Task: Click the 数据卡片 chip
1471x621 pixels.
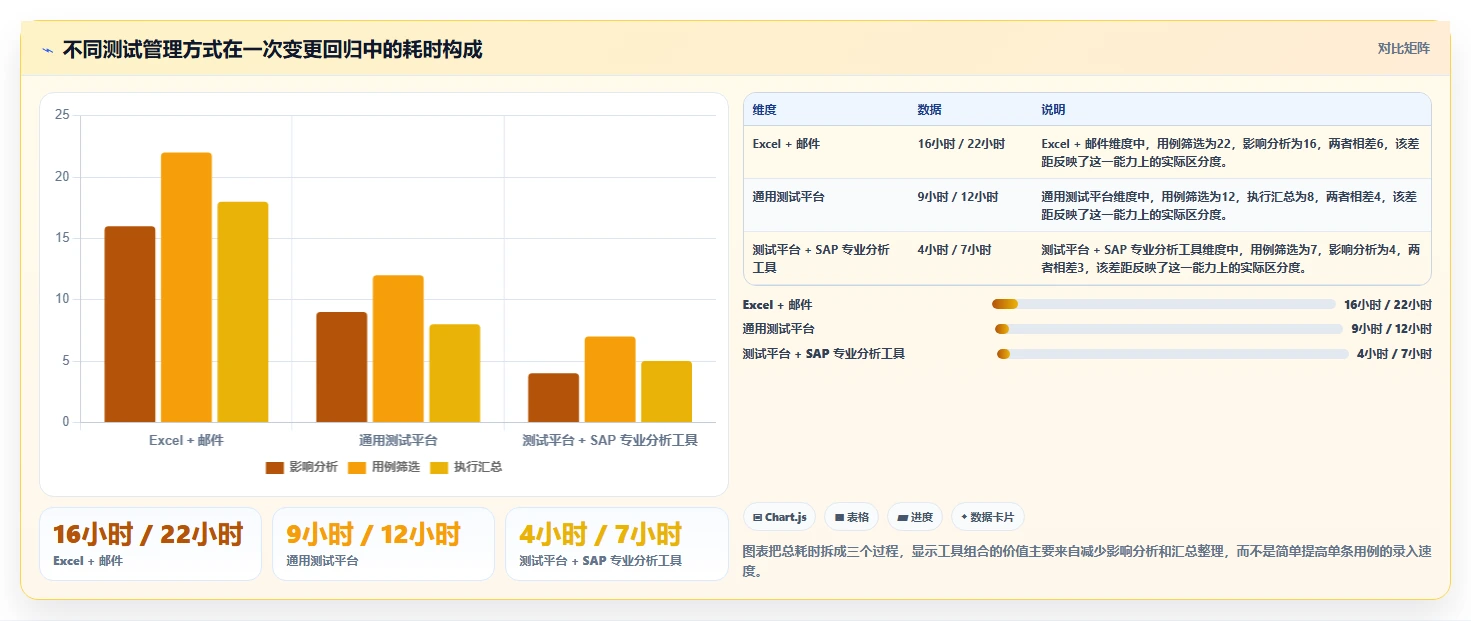Action: pos(987,517)
